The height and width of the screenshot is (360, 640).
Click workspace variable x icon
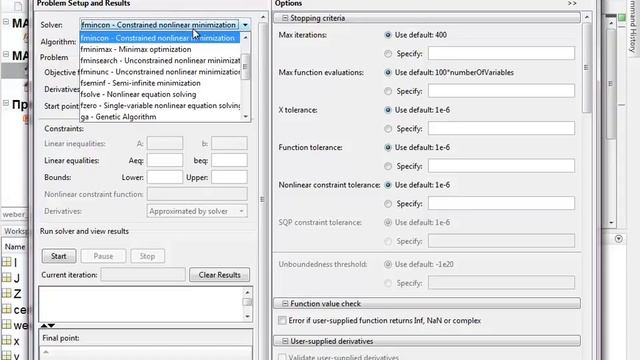(x=7, y=340)
